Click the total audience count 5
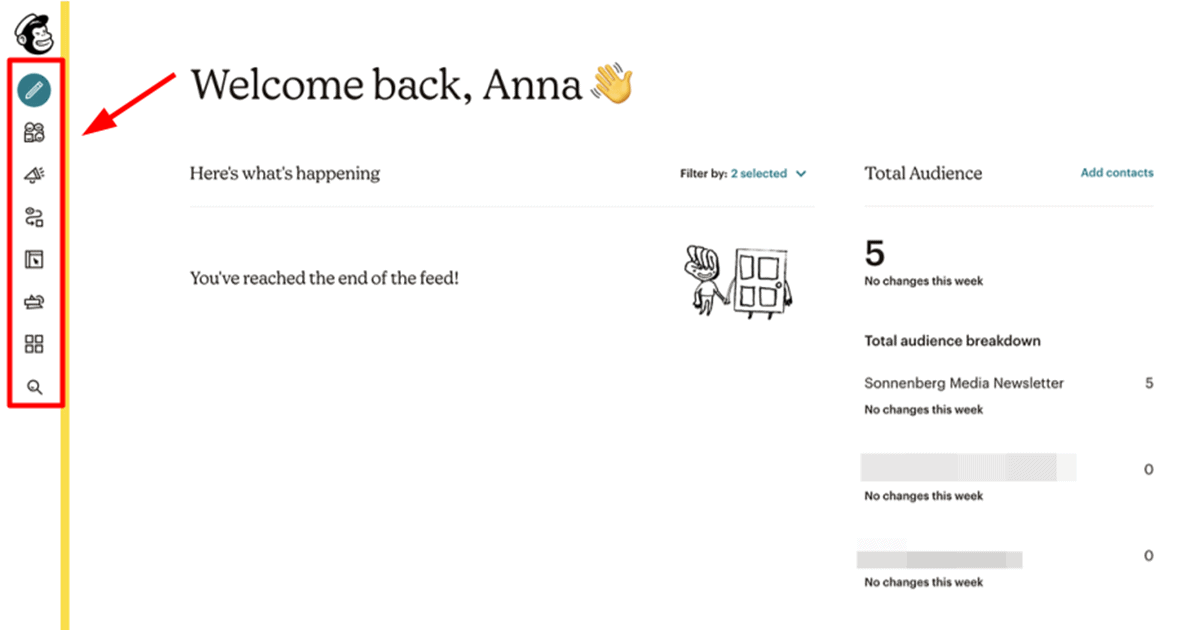The height and width of the screenshot is (630, 1200). click(x=874, y=253)
